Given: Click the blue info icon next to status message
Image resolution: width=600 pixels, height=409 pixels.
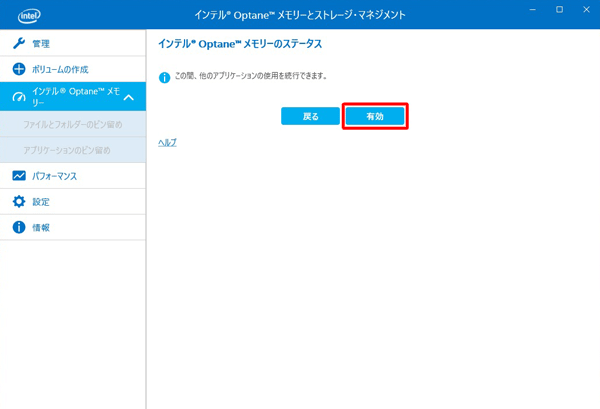Looking at the screenshot, I should pyautogui.click(x=165, y=78).
